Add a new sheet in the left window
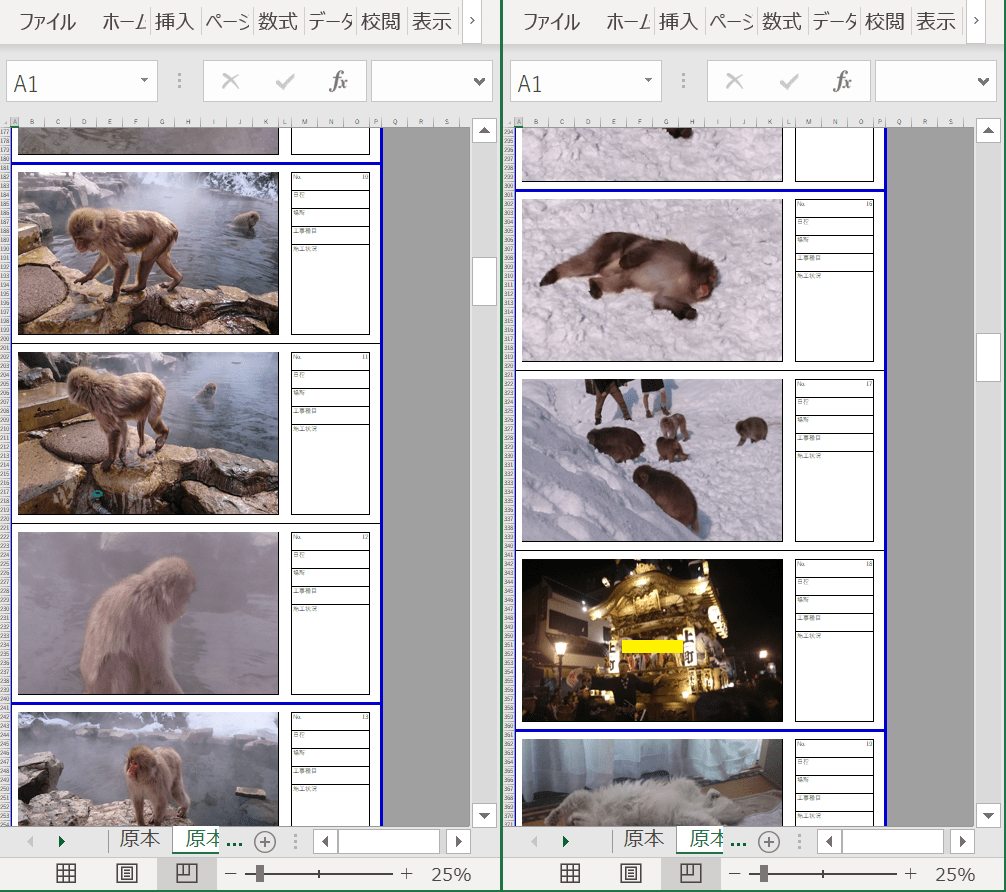Viewport: 1006px width, 892px height. (x=264, y=841)
